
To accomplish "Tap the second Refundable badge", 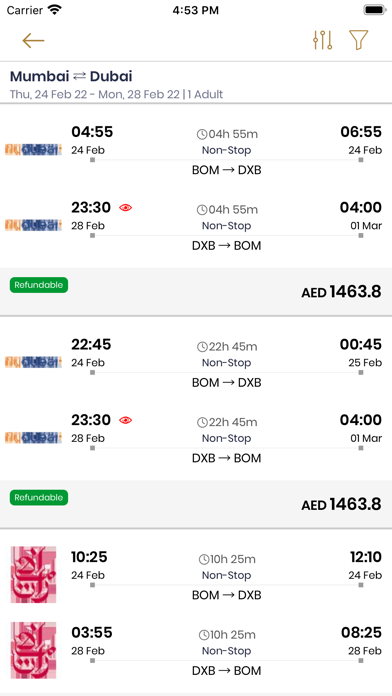I will (39, 498).
